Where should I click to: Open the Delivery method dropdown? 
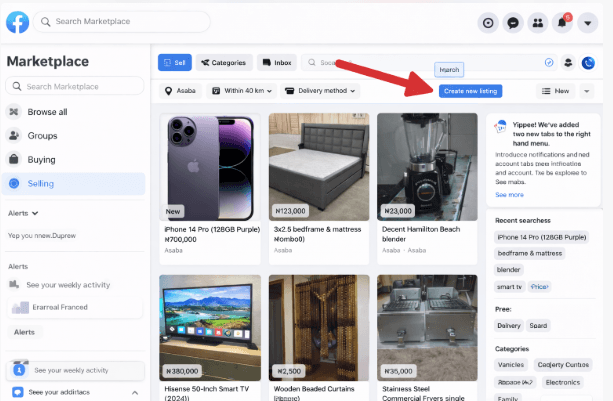(320, 91)
